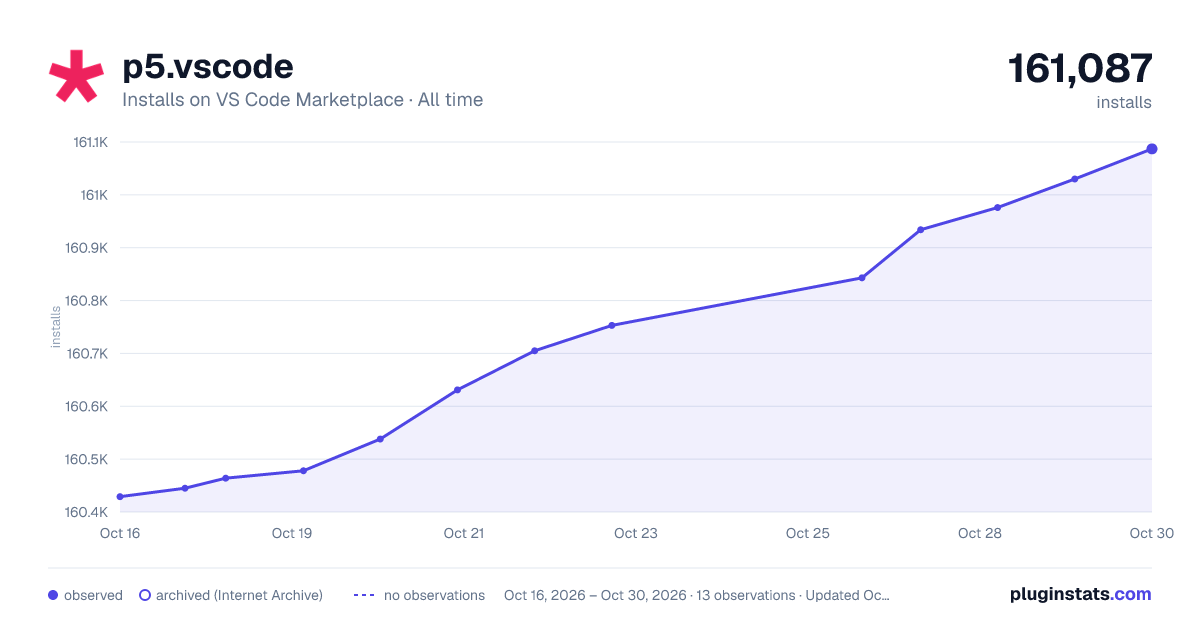The height and width of the screenshot is (630, 1200).
Task: Click the Oct 19 x-axis label
Action: tap(292, 533)
